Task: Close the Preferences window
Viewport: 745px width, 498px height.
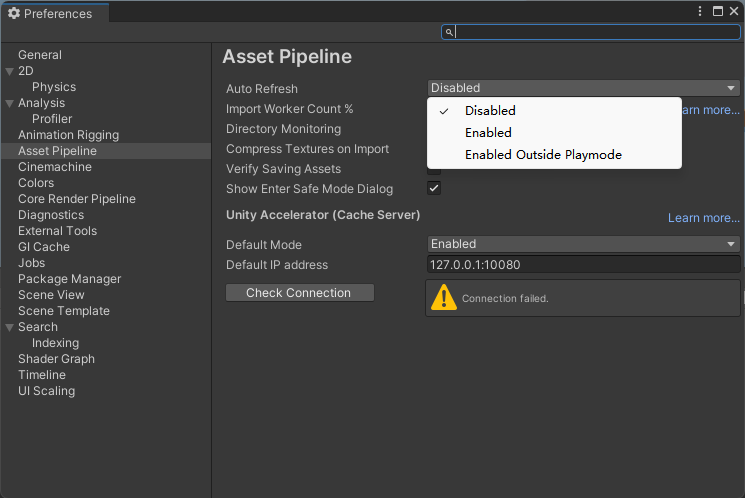Action: pos(734,11)
